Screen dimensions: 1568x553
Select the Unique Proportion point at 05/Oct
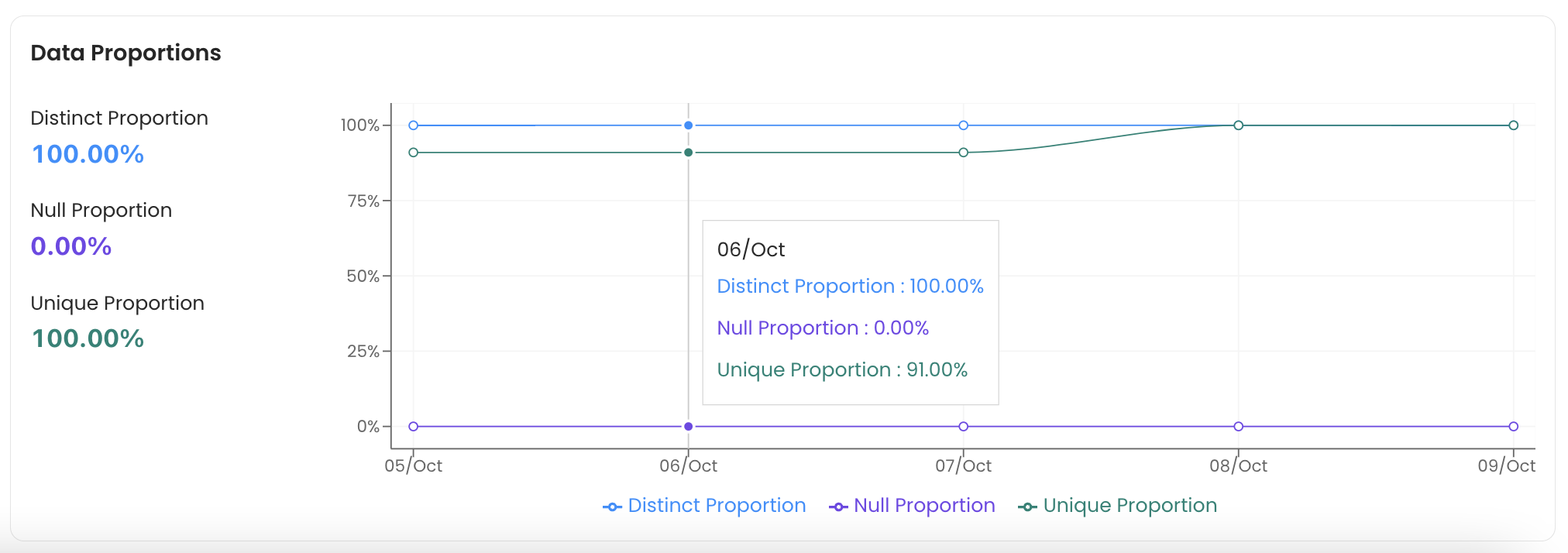click(x=413, y=153)
